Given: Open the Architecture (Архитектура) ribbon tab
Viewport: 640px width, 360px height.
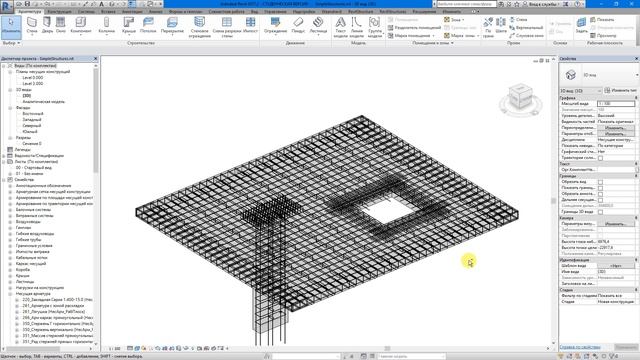Looking at the screenshot, I should 29,12.
